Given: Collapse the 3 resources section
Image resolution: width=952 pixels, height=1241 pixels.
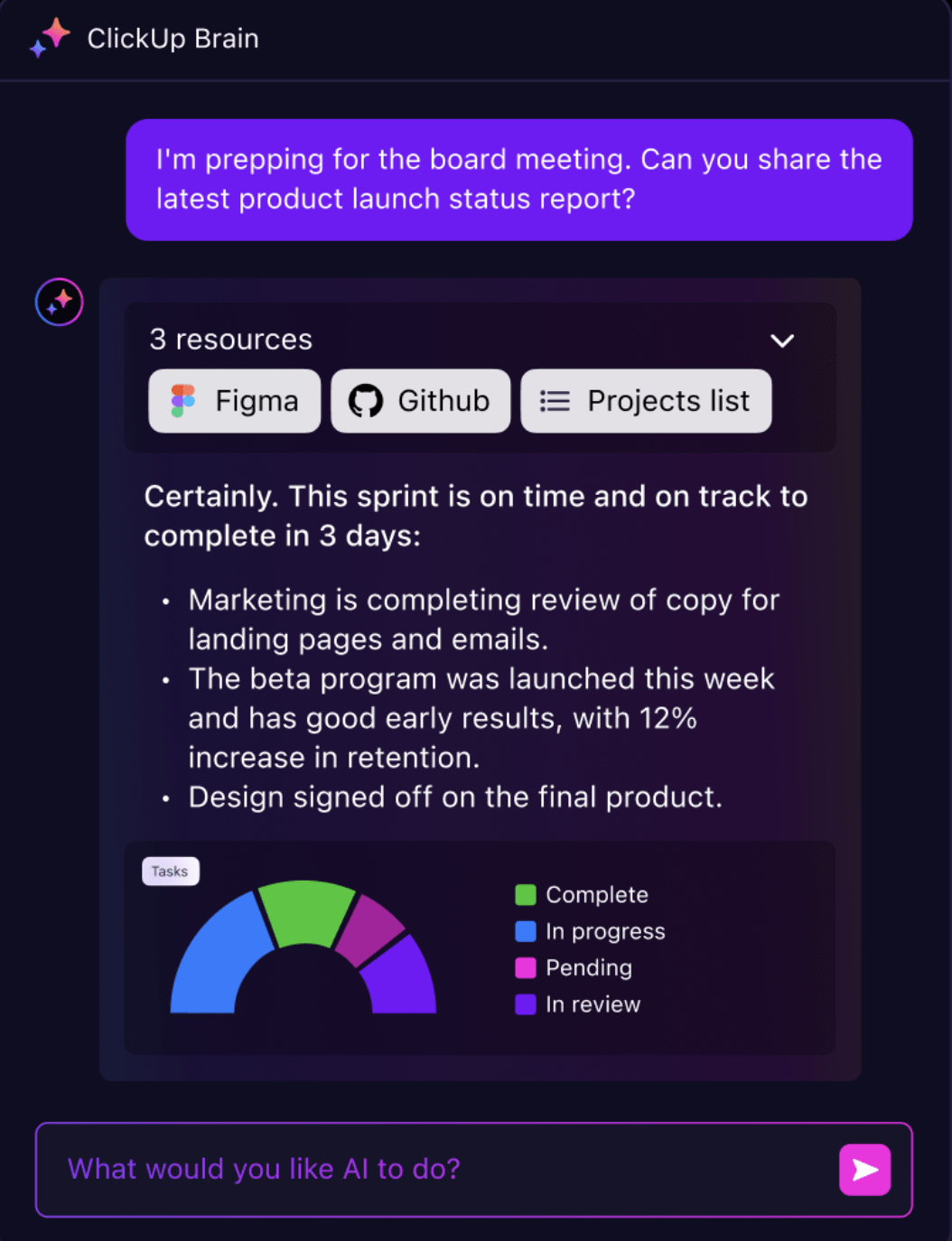Looking at the screenshot, I should [782, 341].
